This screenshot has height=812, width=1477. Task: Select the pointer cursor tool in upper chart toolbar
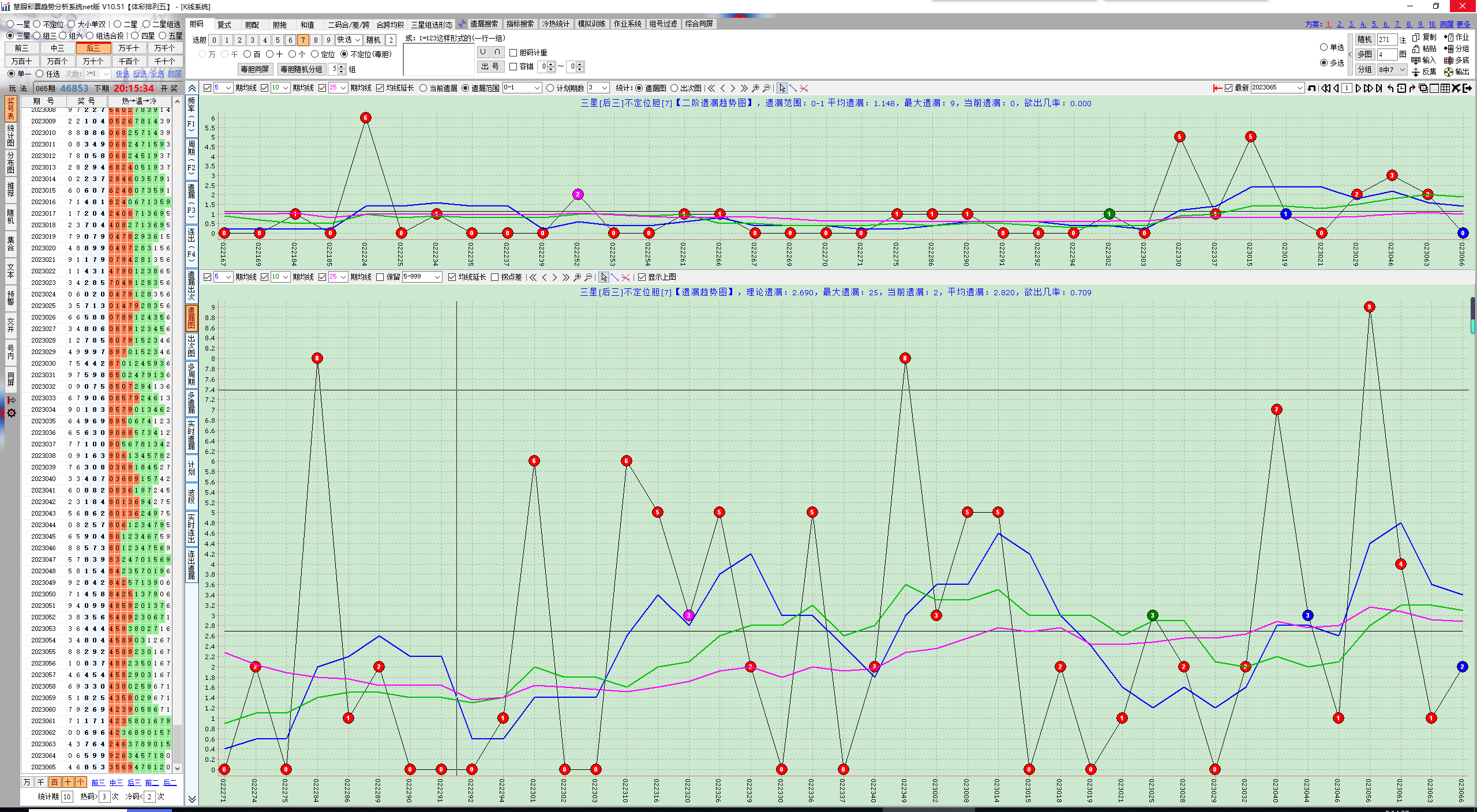click(x=782, y=88)
